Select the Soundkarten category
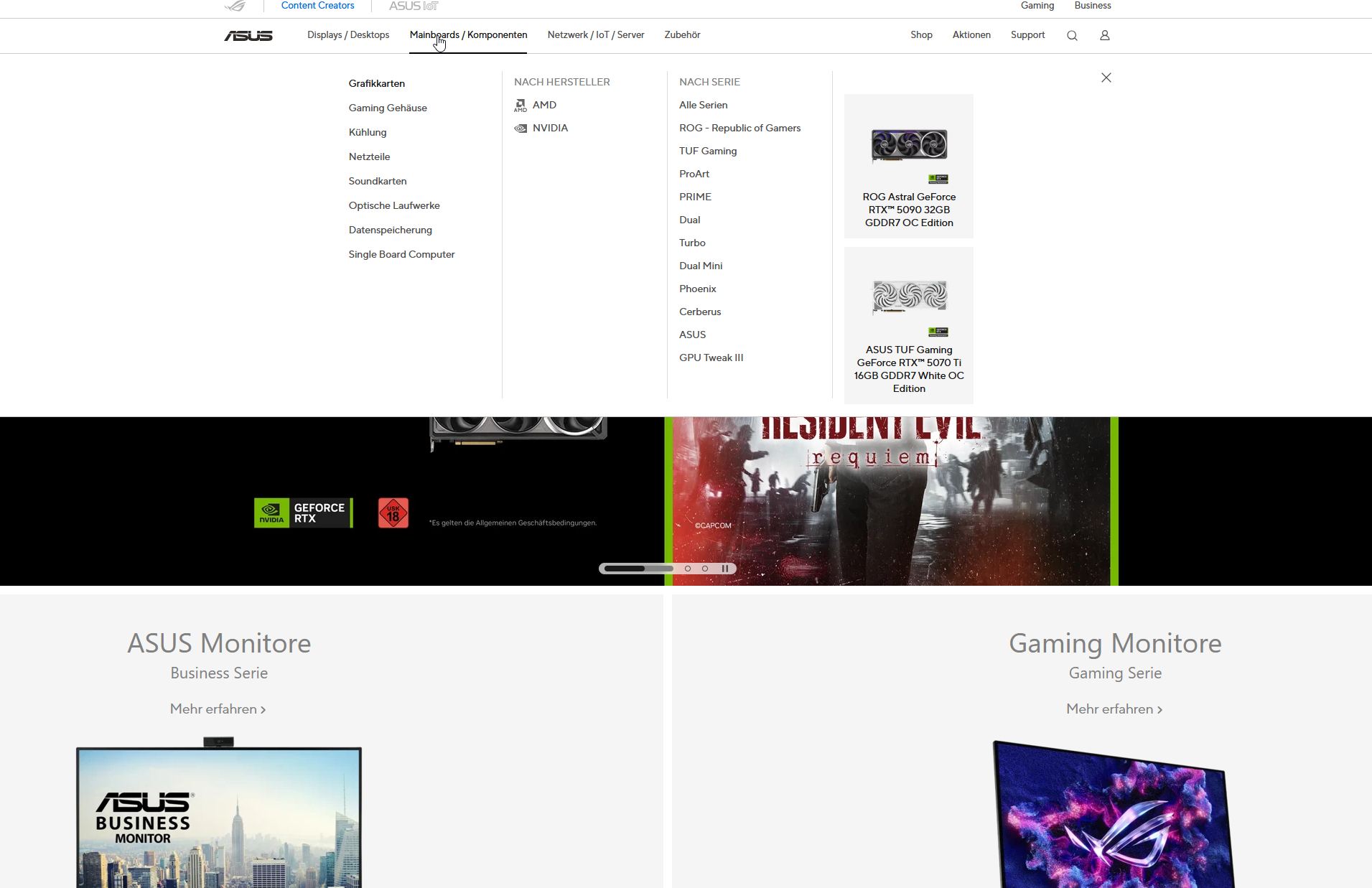Image resolution: width=1372 pixels, height=888 pixels. tap(378, 181)
